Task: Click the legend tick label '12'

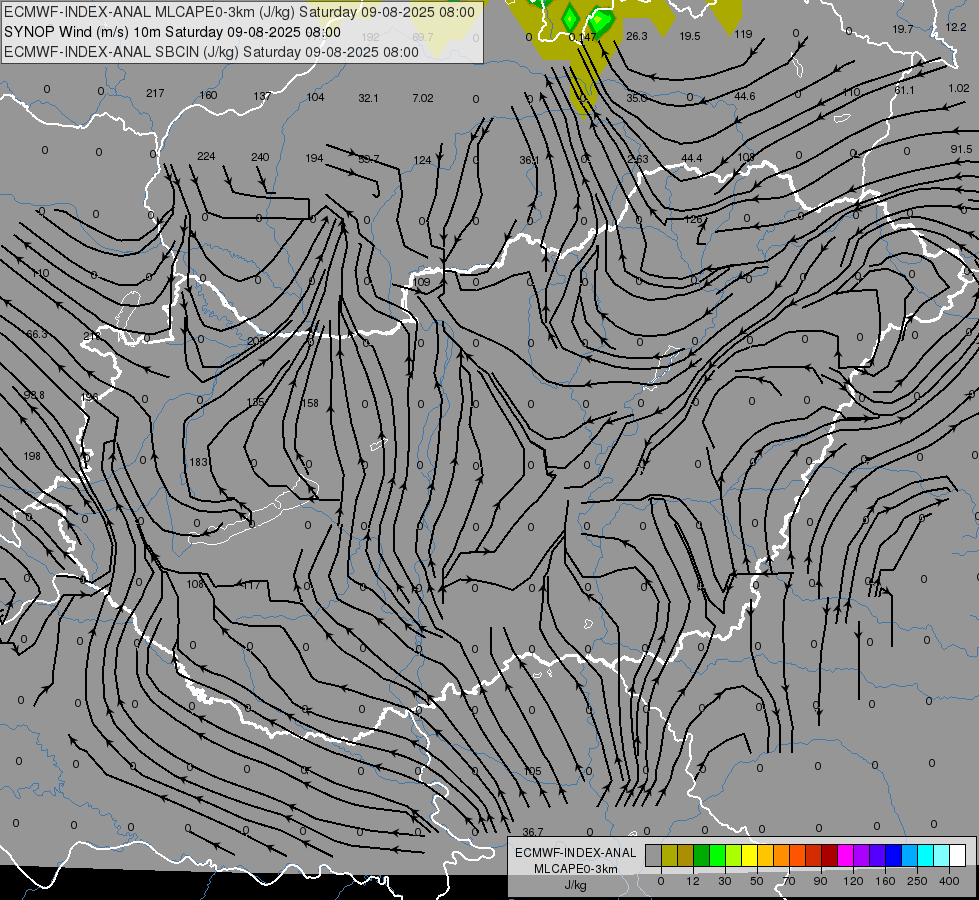Action: click(x=692, y=881)
